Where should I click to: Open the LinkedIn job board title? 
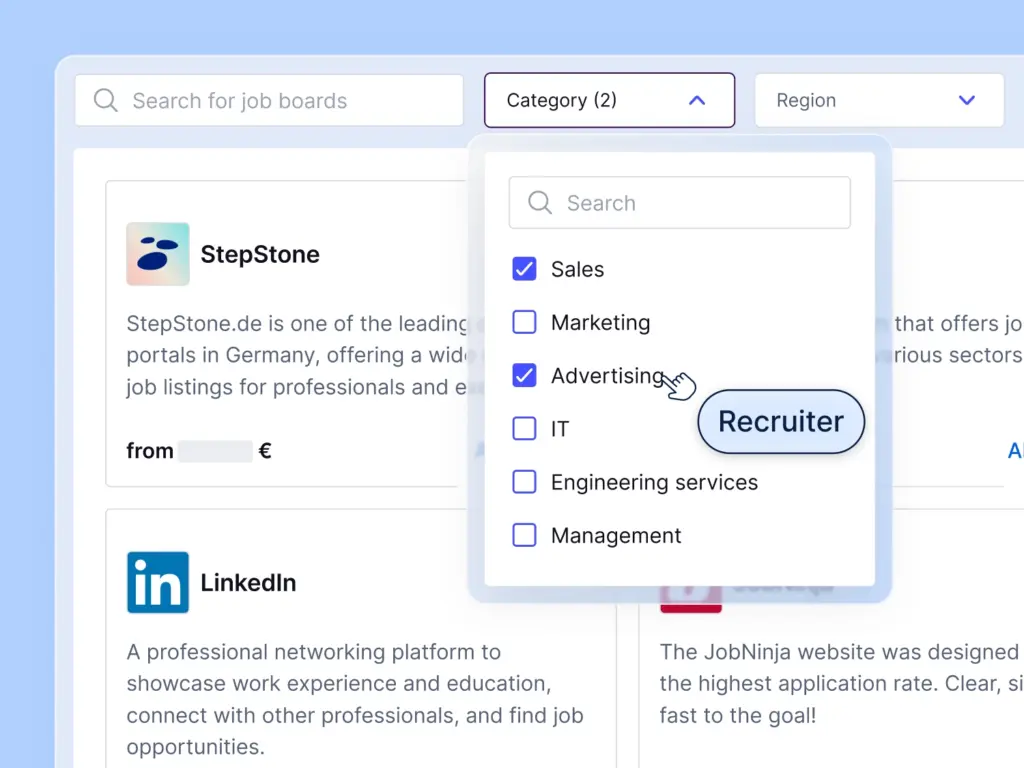(248, 582)
